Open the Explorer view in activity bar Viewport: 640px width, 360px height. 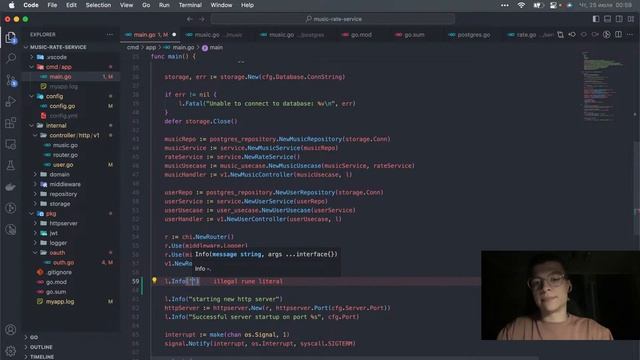(x=11, y=38)
